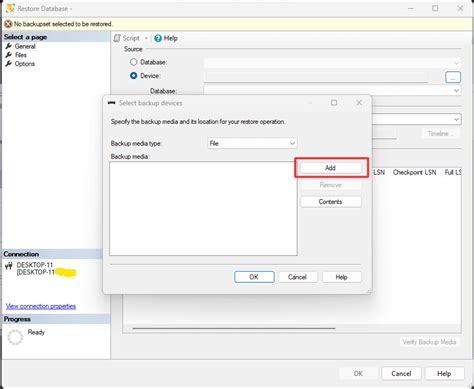Image resolution: width=474 pixels, height=389 pixels.
Task: Open Contents of backup media
Action: 330,202
